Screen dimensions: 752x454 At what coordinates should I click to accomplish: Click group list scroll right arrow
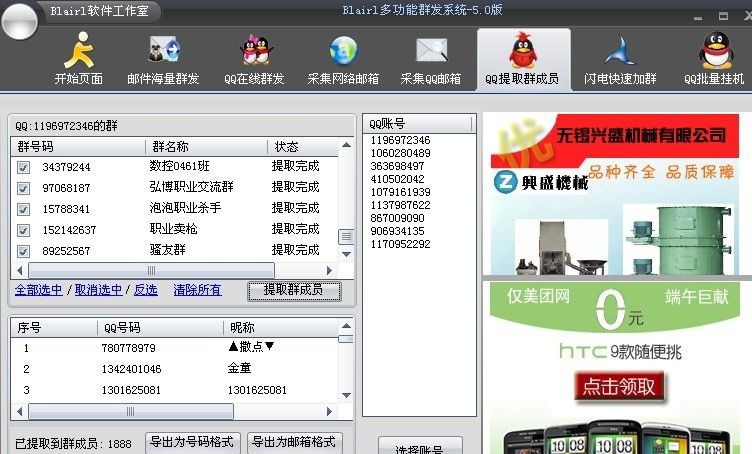(x=329, y=270)
